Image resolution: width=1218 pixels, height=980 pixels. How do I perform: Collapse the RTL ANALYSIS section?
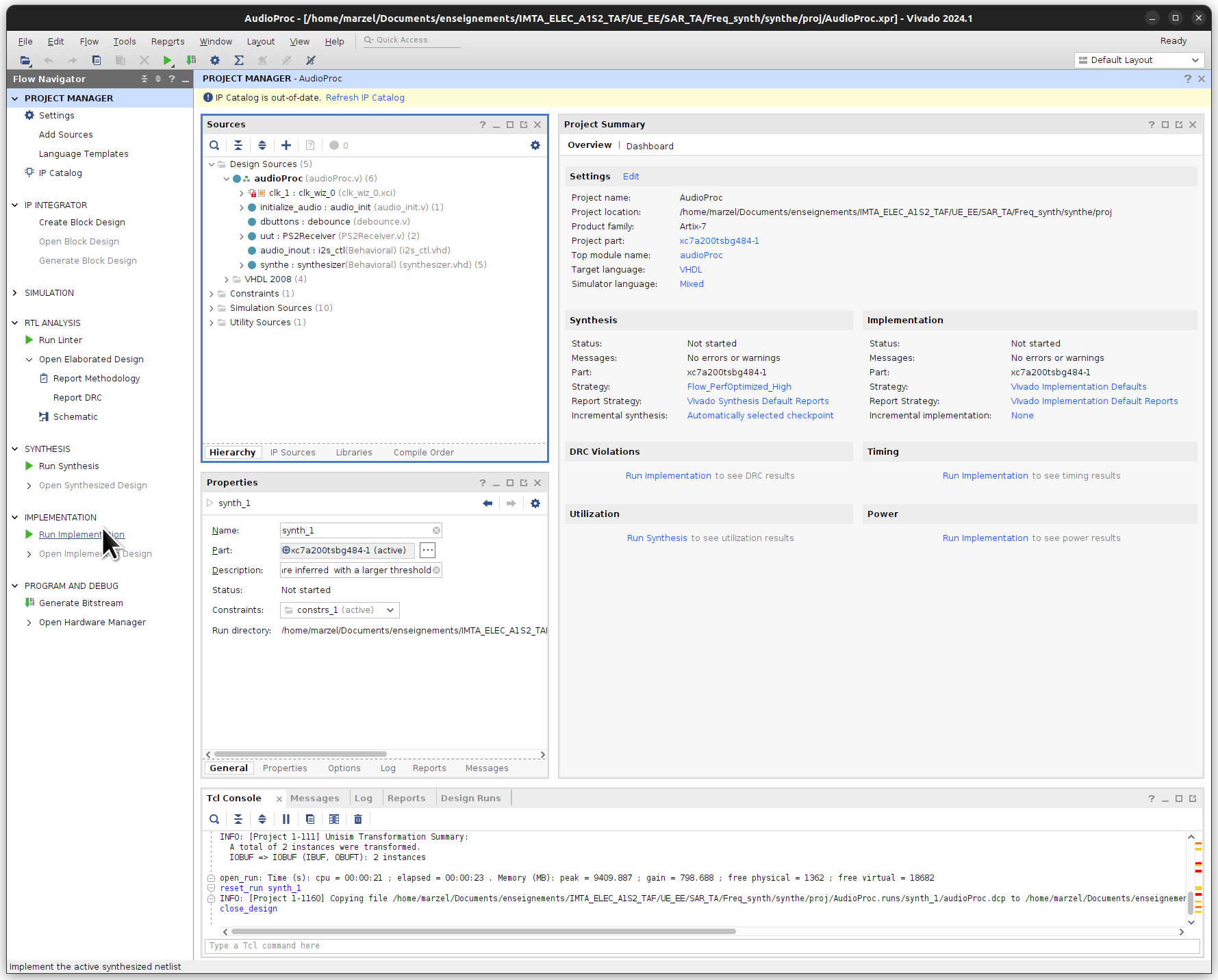[x=15, y=323]
